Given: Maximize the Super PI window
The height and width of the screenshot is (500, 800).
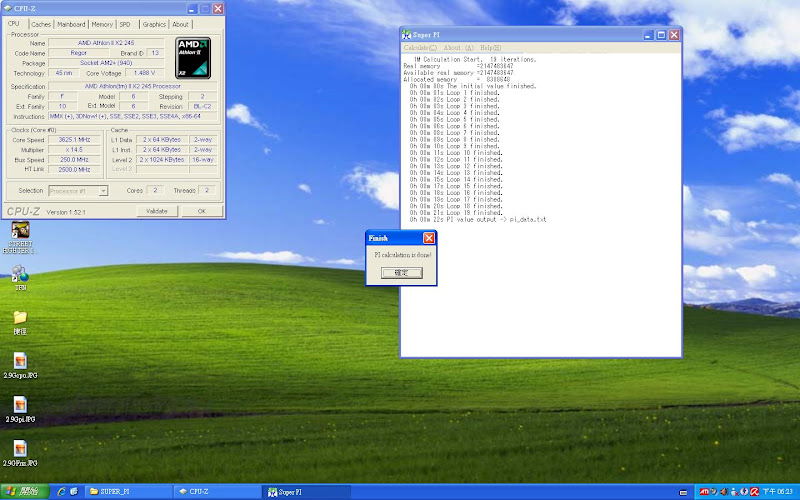Looking at the screenshot, I should [x=661, y=35].
